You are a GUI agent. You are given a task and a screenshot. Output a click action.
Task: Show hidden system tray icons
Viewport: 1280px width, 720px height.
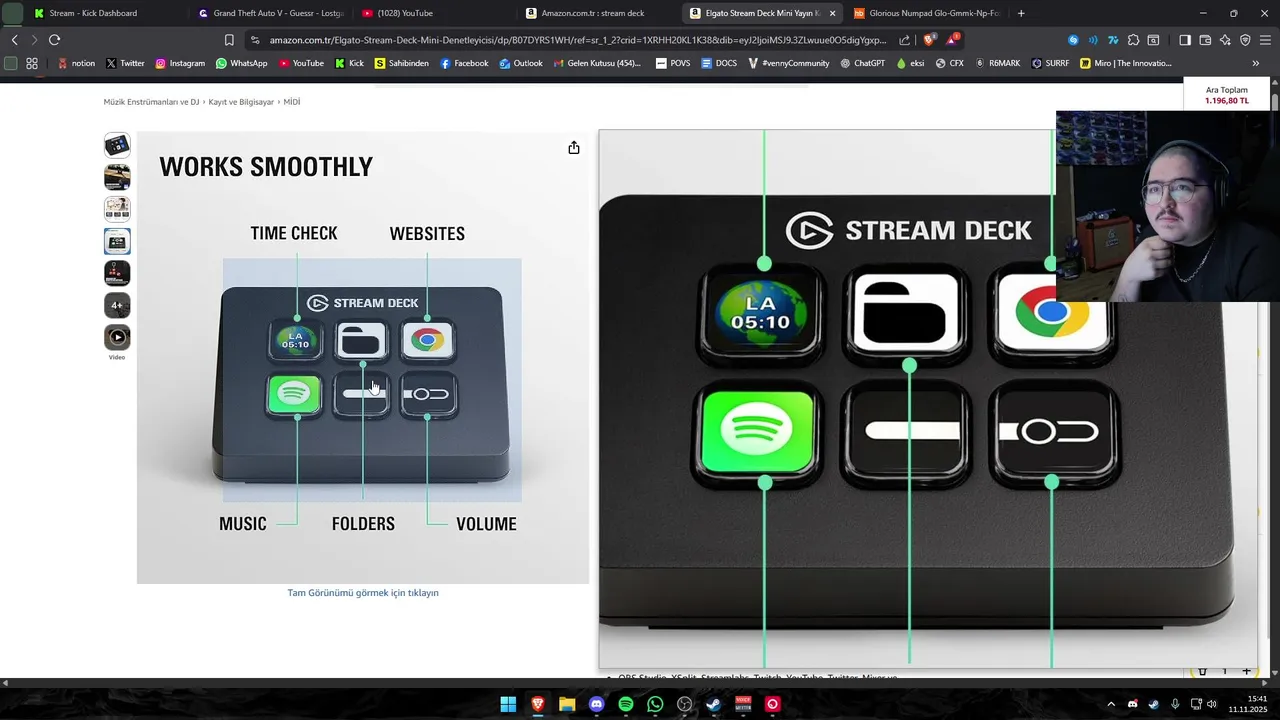point(1110,704)
